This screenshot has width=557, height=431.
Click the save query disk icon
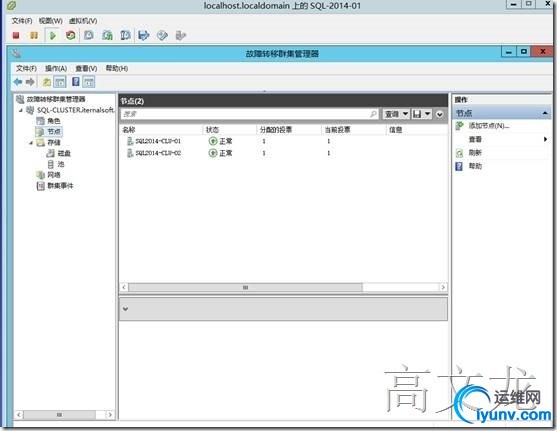pos(417,114)
